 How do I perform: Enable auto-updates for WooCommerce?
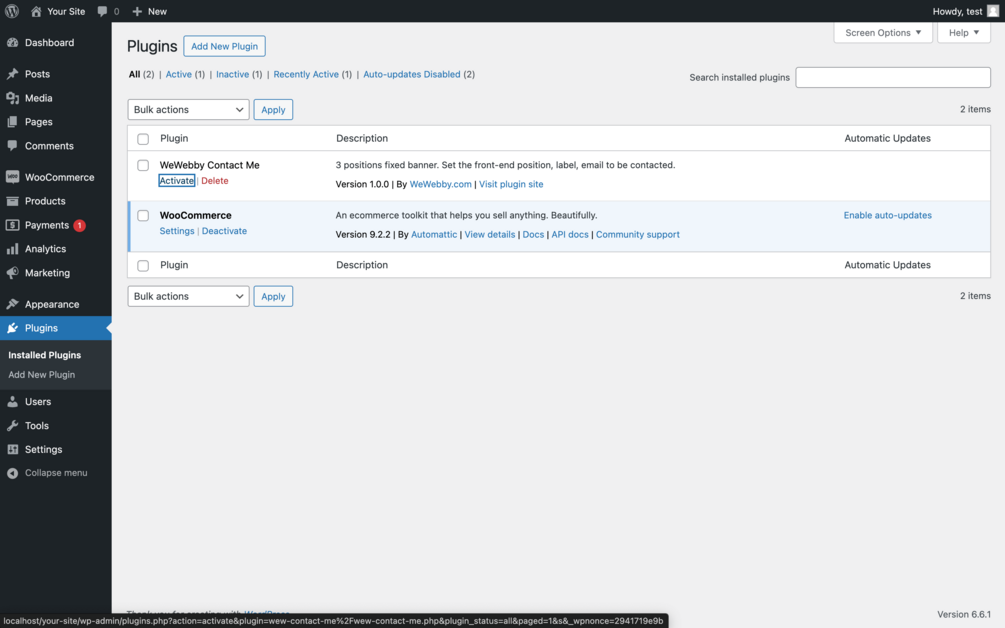(888, 215)
